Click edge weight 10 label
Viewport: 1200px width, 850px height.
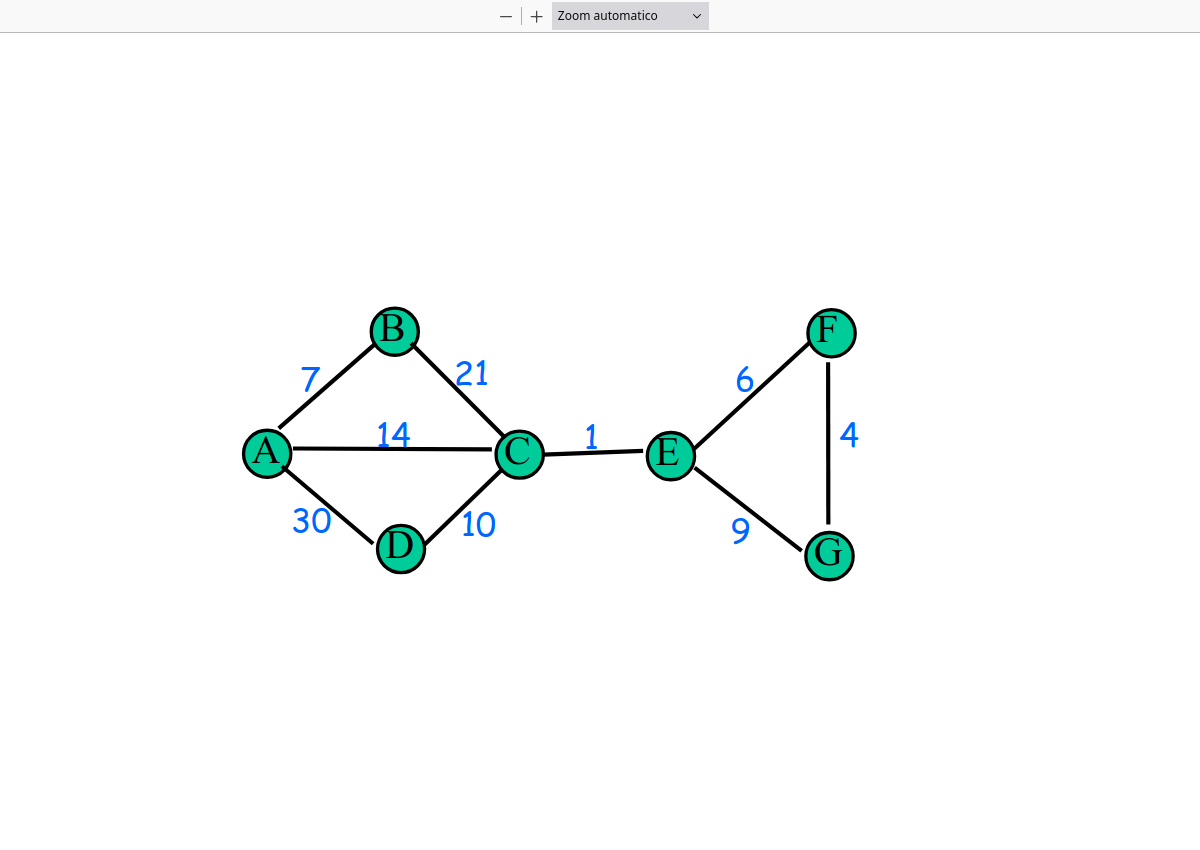(478, 525)
